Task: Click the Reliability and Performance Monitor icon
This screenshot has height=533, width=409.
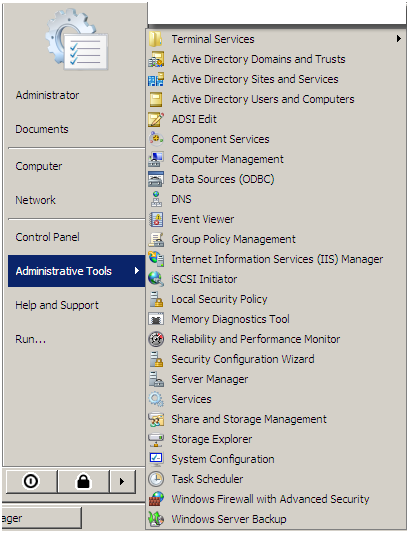Action: (x=156, y=339)
